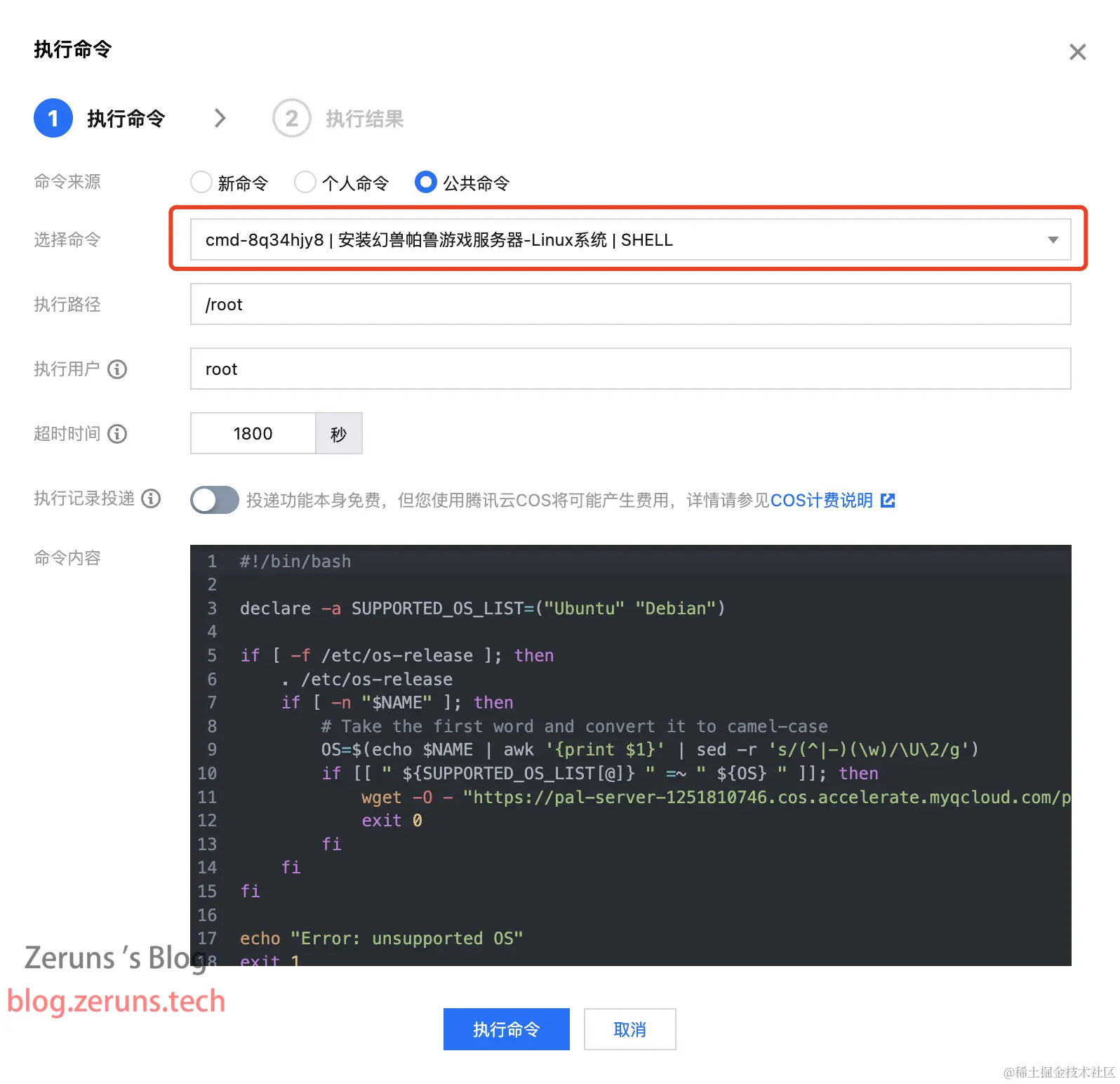Click the 秒 unit label beside the timeout
The height and width of the screenshot is (1084, 1120).
(x=339, y=433)
